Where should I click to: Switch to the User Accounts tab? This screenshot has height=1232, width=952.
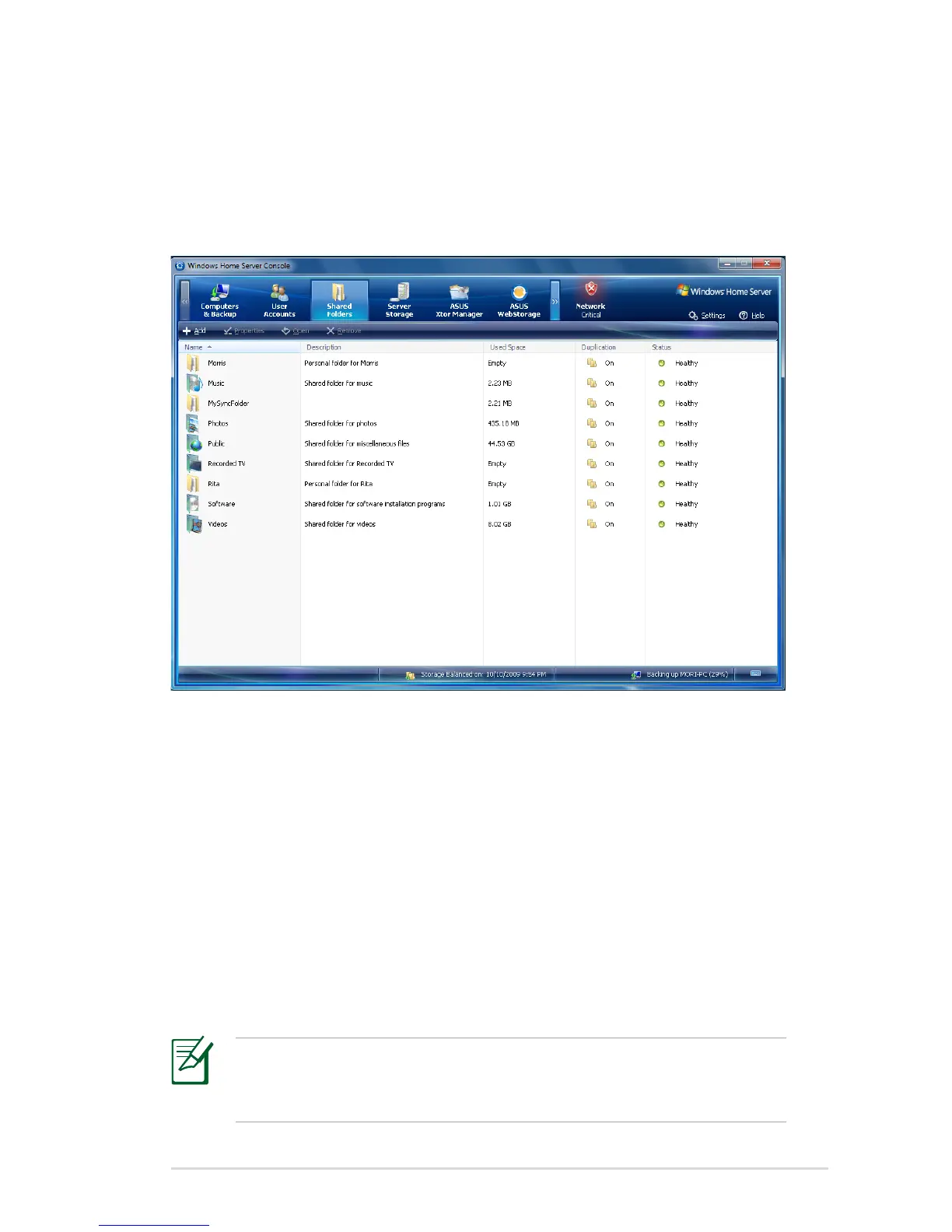click(x=279, y=300)
